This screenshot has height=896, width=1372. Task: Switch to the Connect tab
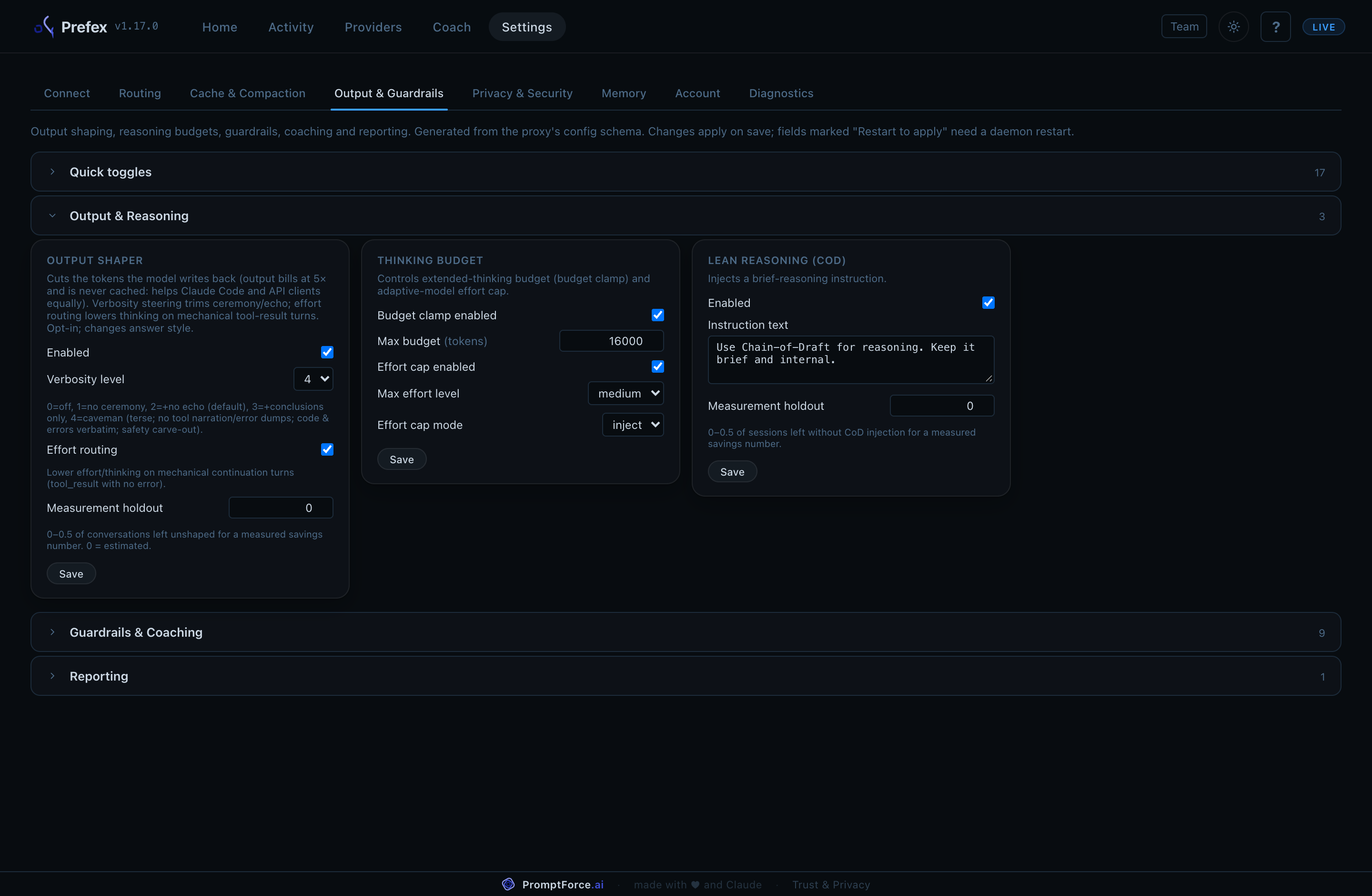(x=67, y=93)
